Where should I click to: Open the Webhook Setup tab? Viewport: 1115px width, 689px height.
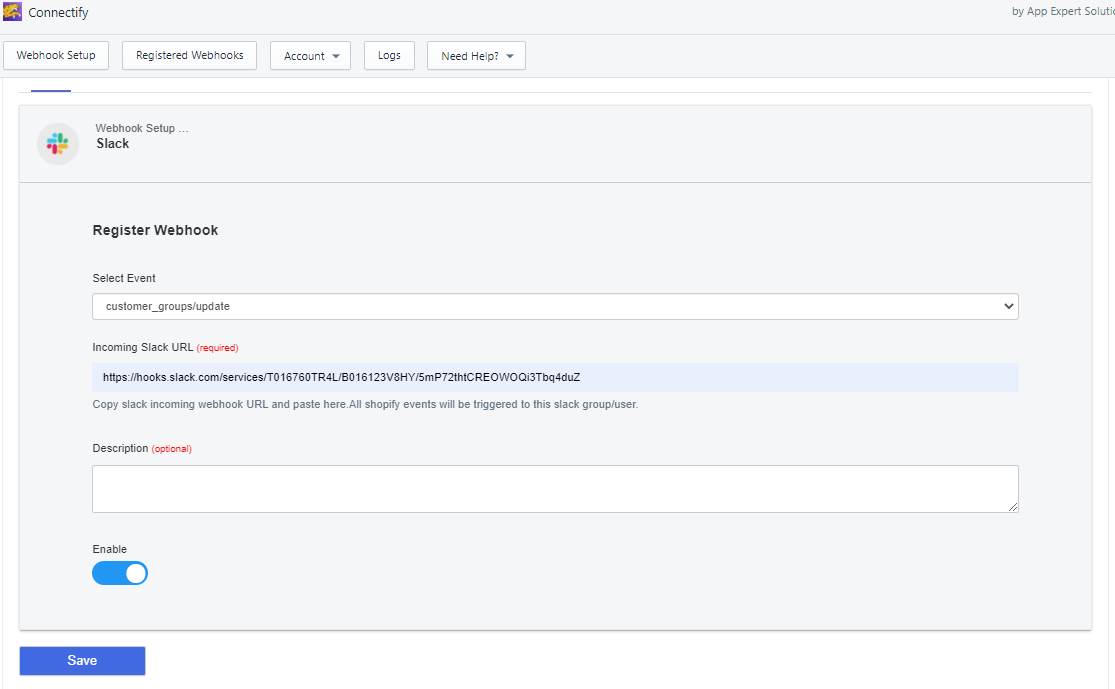(x=56, y=55)
